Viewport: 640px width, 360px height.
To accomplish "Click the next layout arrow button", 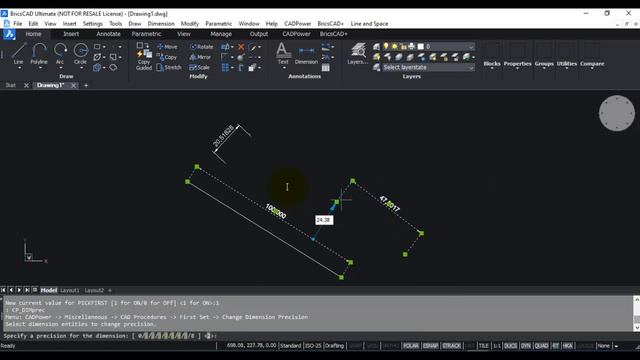I will tap(19, 290).
